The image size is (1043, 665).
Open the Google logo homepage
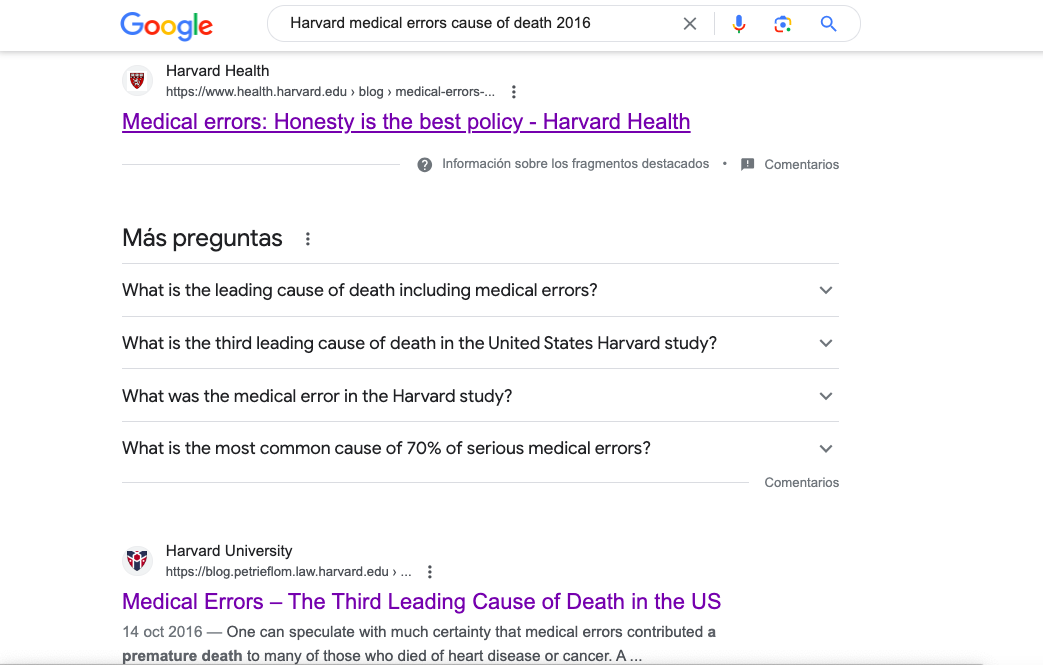click(166, 25)
